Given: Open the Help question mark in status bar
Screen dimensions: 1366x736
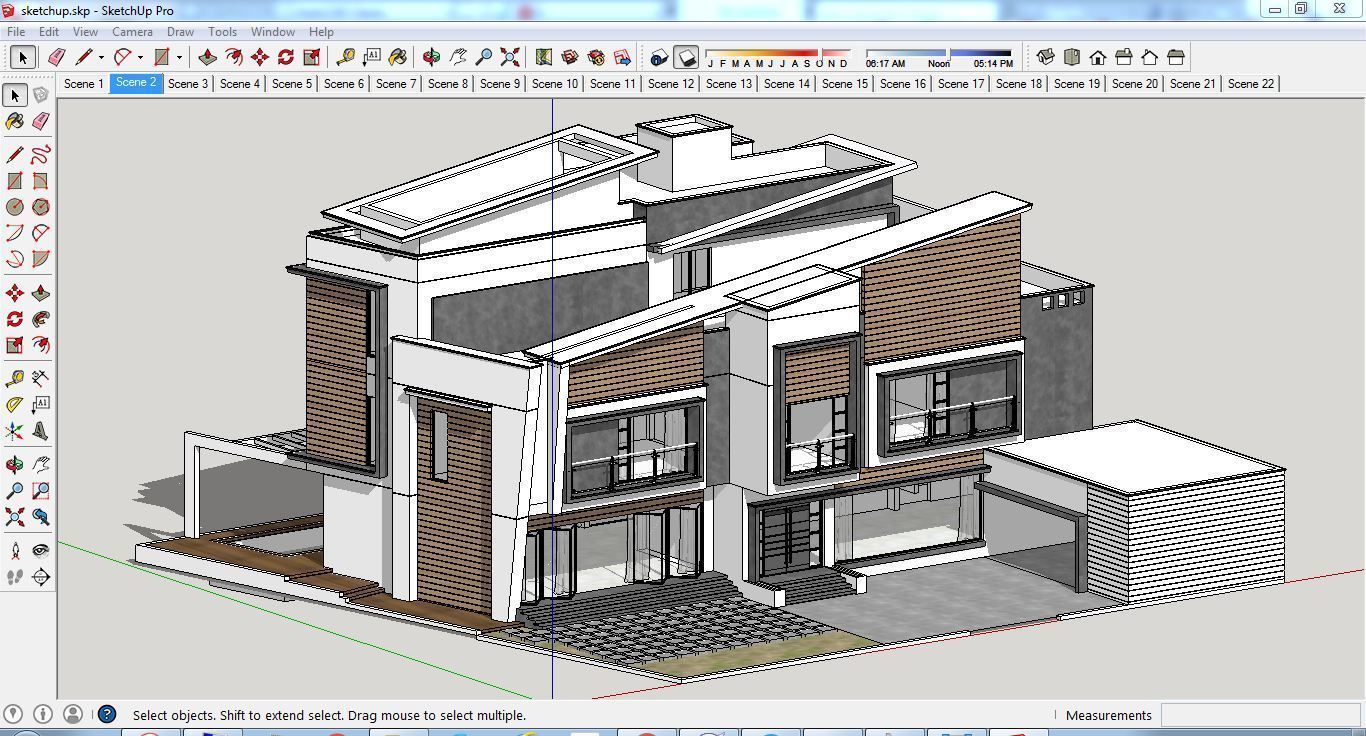Looking at the screenshot, I should (x=107, y=715).
